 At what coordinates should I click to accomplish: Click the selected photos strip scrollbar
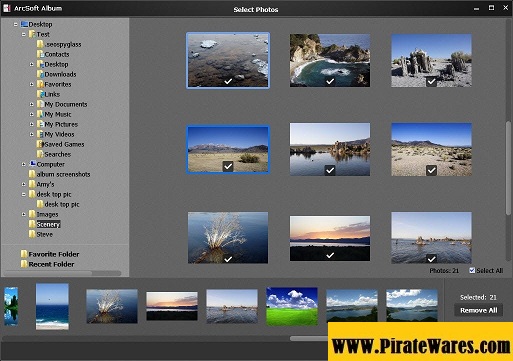308,338
